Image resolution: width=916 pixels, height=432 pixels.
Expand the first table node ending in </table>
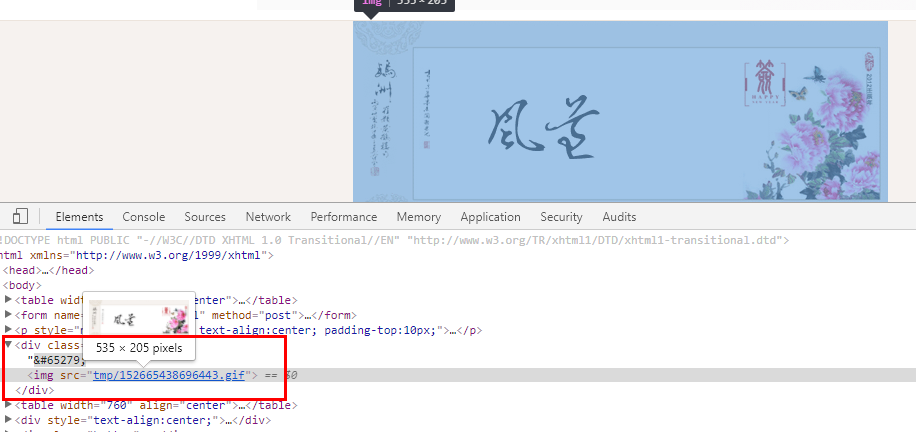point(8,300)
